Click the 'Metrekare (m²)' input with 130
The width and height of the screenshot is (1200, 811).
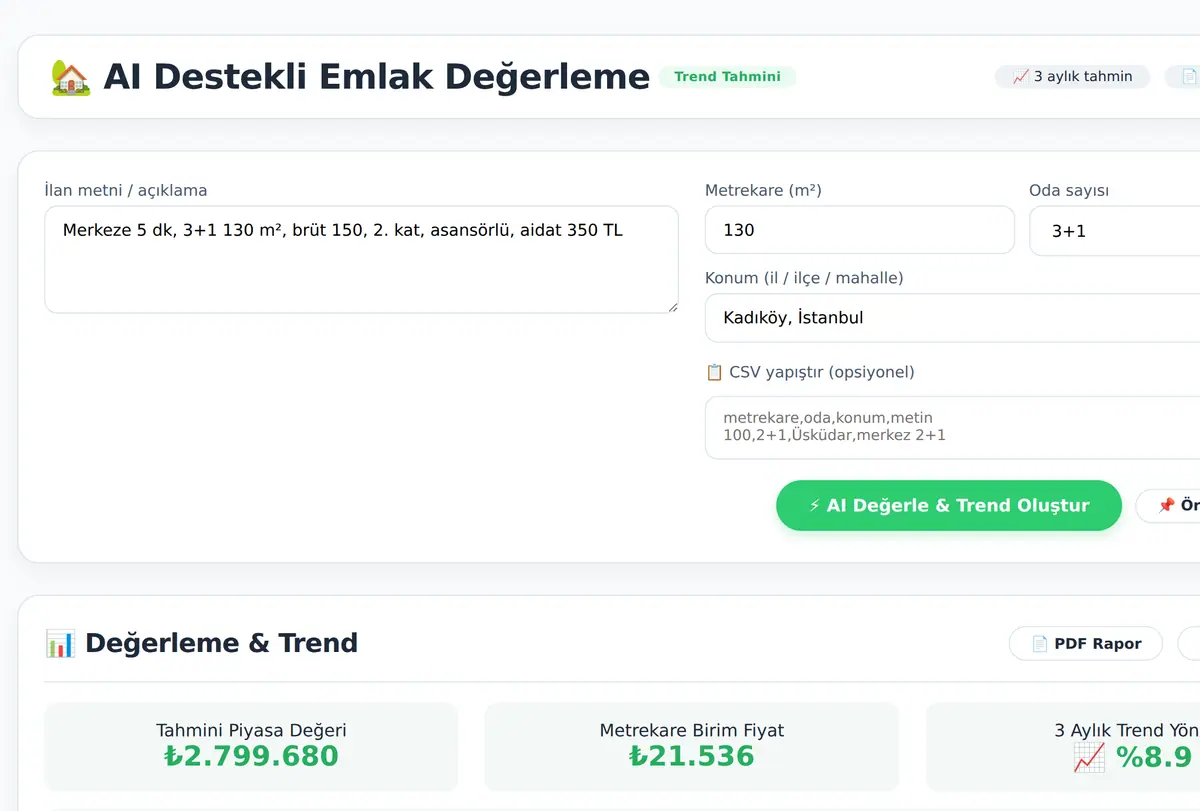click(859, 230)
